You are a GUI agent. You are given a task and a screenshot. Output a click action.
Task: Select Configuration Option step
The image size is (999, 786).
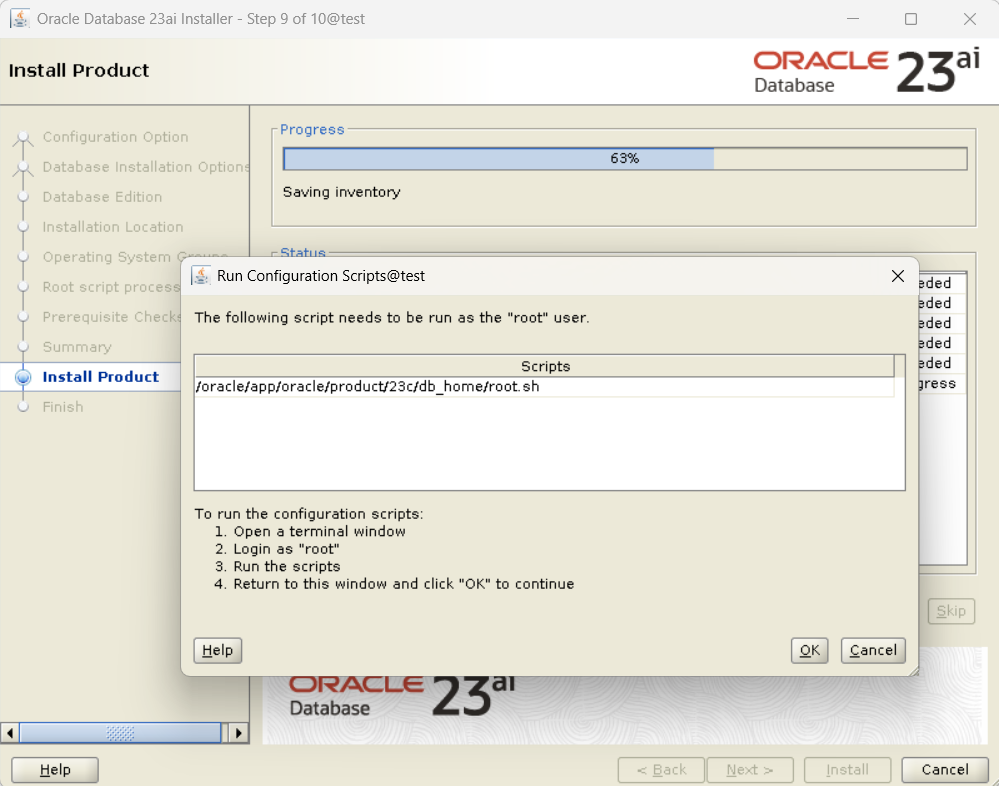(115, 137)
